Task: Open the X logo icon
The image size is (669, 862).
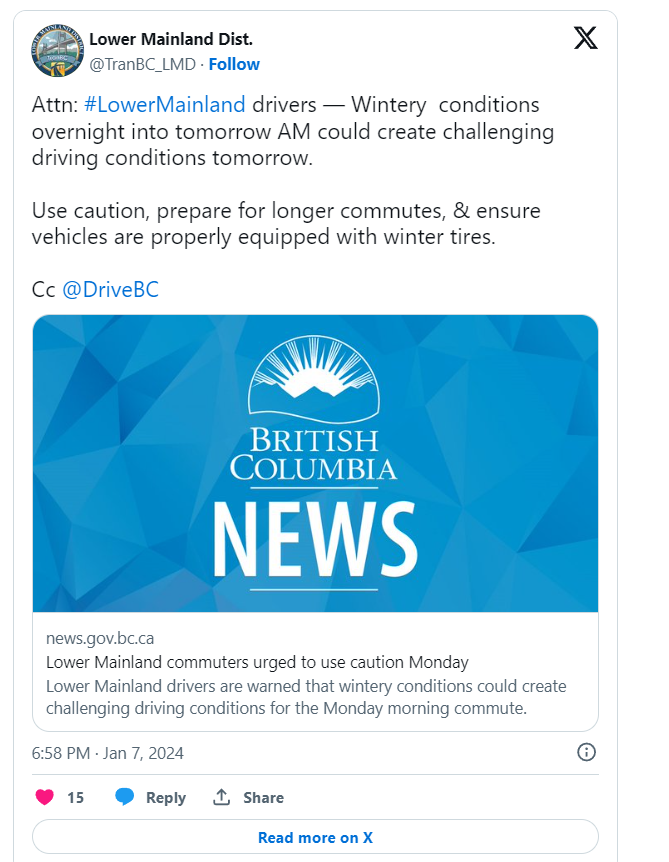Action: click(x=585, y=38)
